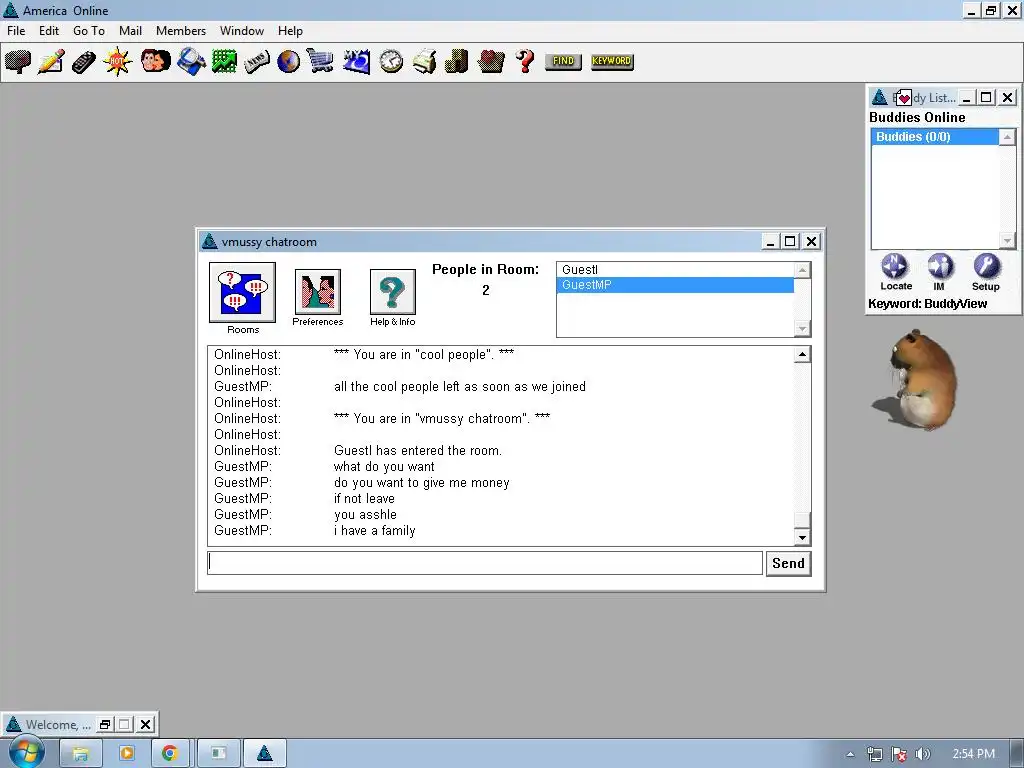Select GuestMP in People in Room list
1024x768 pixels.
[675, 285]
